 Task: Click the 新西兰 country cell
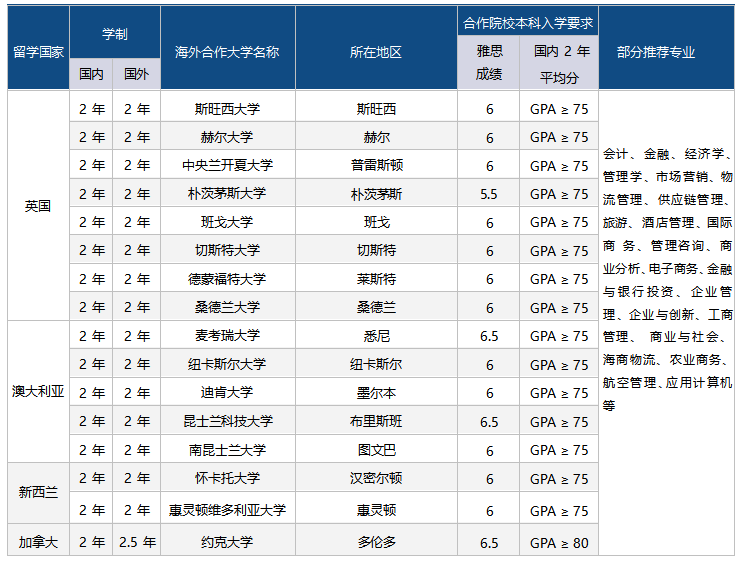38,493
